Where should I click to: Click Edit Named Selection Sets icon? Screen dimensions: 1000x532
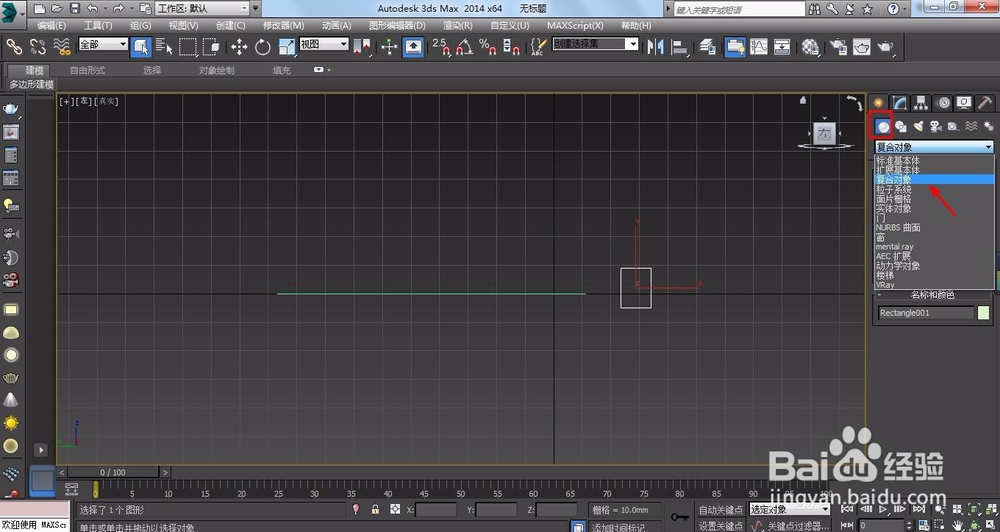coord(539,47)
